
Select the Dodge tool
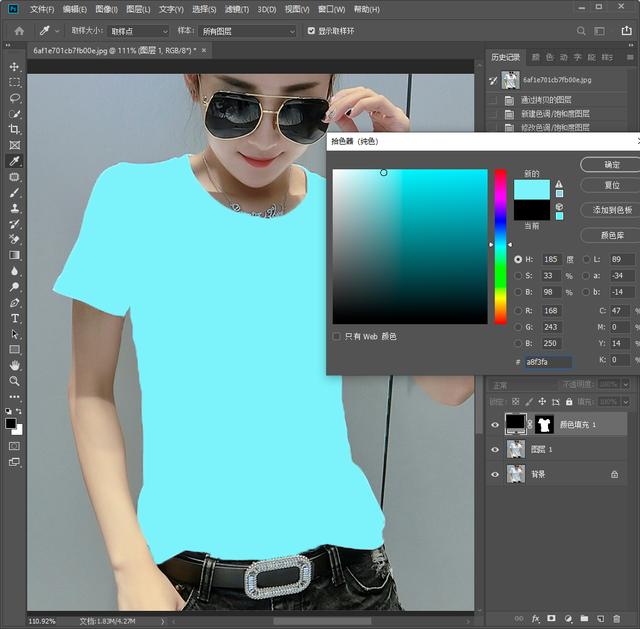coord(14,287)
